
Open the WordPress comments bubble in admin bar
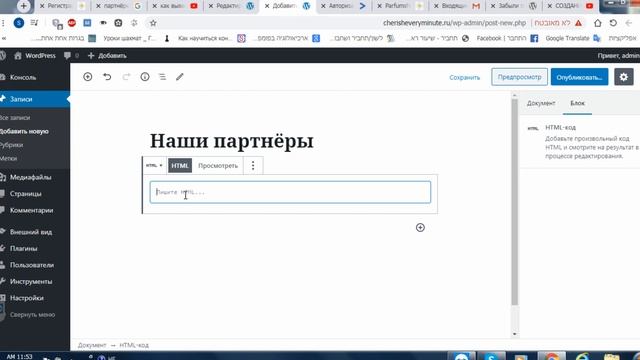(67, 56)
